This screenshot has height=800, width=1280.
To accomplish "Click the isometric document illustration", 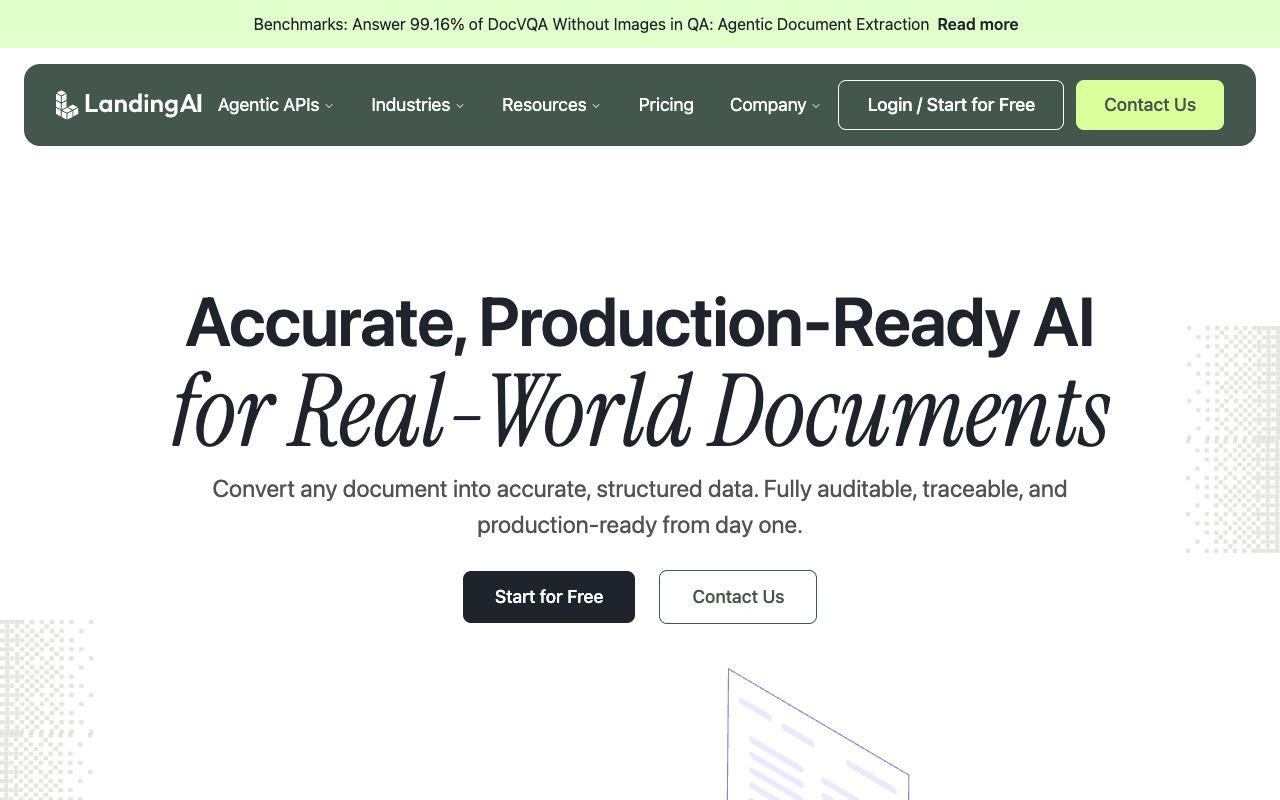I will [x=818, y=735].
